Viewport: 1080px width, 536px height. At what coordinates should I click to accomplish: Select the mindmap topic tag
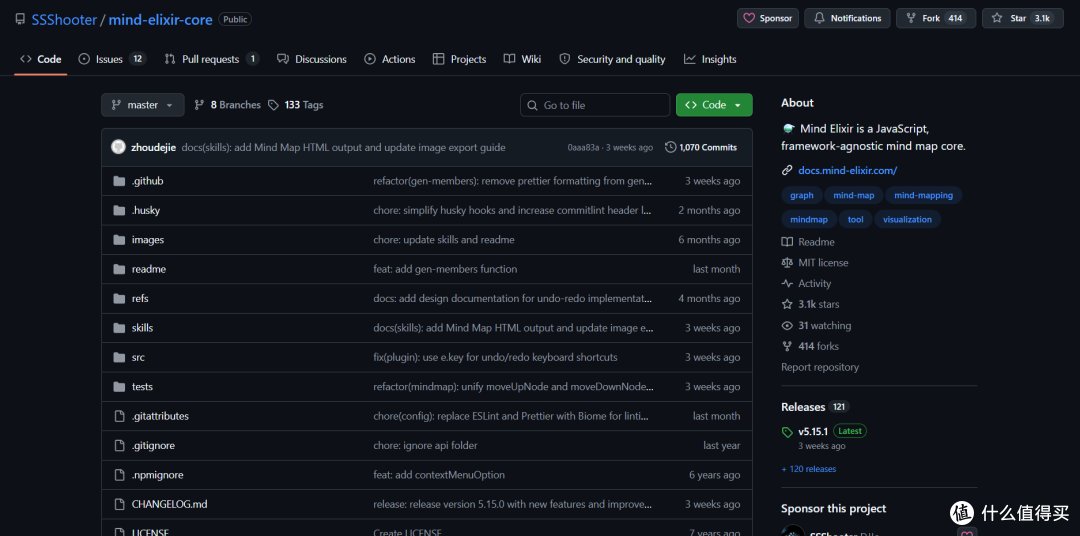(x=809, y=220)
